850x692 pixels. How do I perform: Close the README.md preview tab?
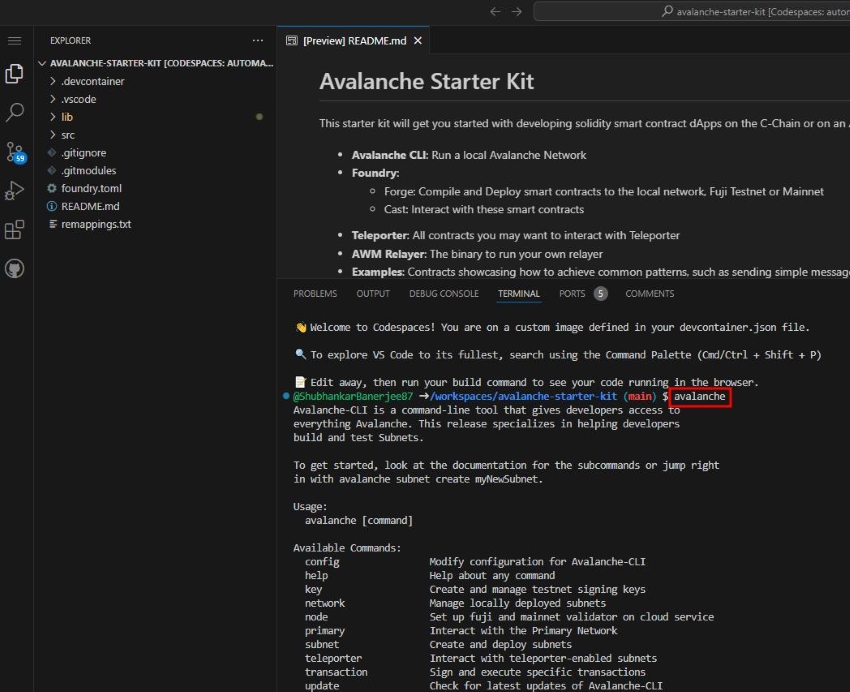coord(418,41)
